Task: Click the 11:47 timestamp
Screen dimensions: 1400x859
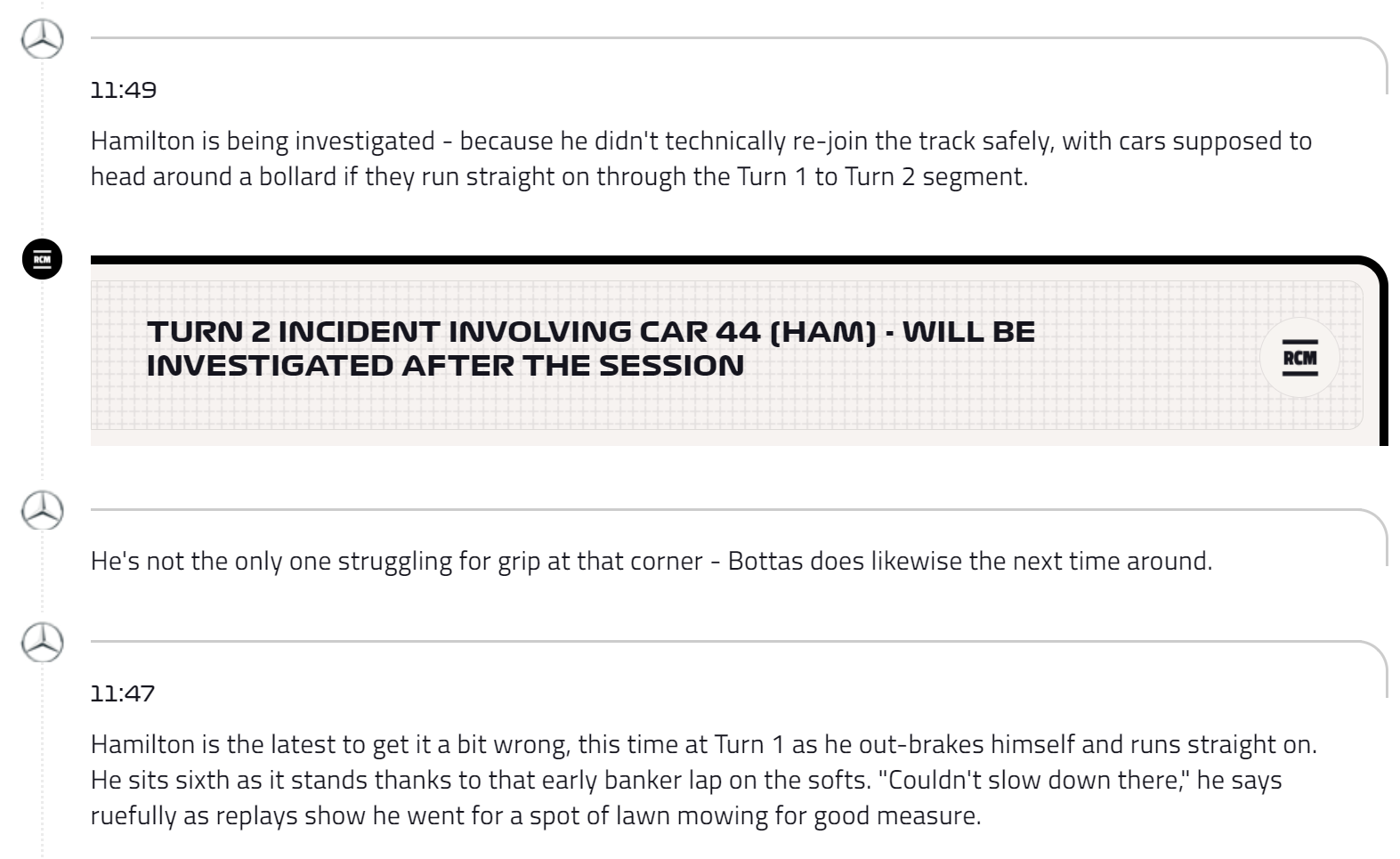Action: coord(123,693)
